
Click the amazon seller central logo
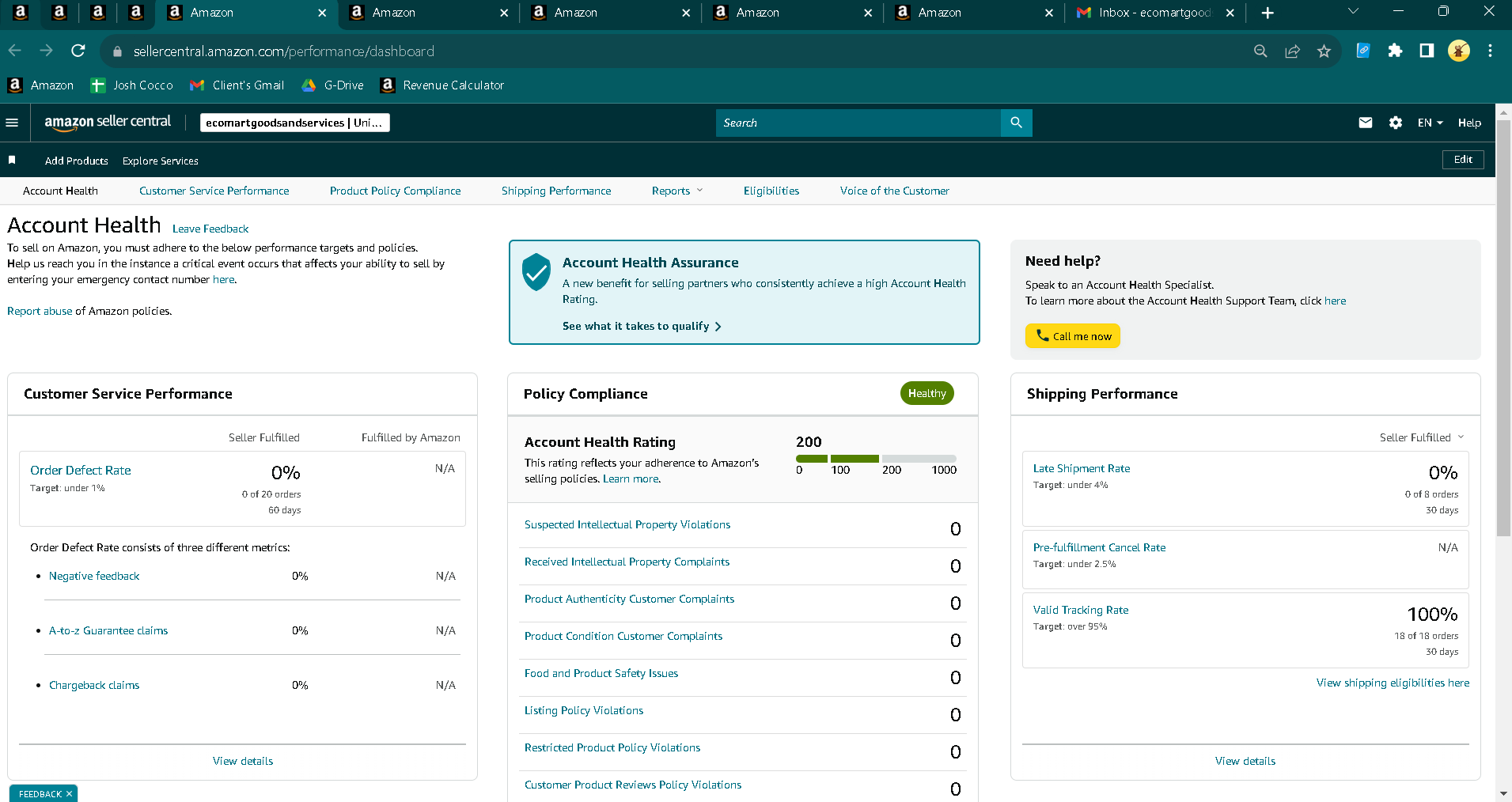(108, 123)
